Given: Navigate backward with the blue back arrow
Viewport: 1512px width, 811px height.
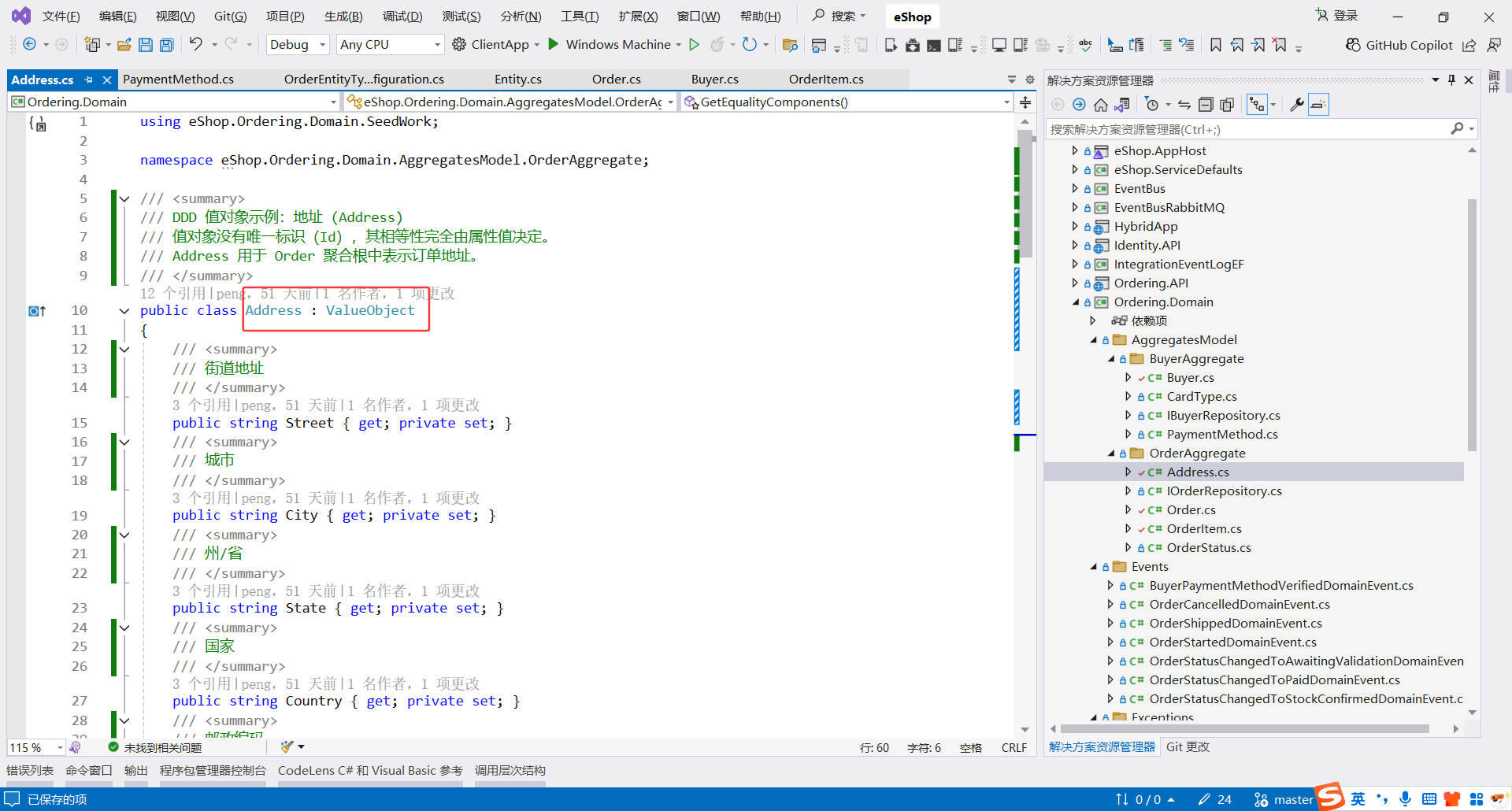Looking at the screenshot, I should (29, 45).
